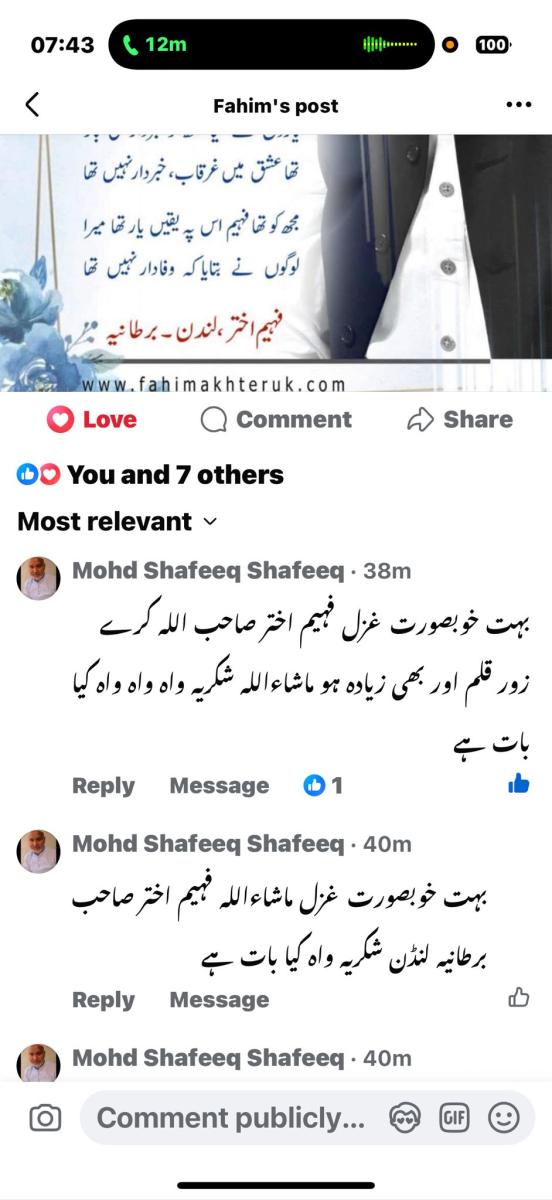The height and width of the screenshot is (1200, 552).
Task: Reply to the 40m comment
Action: tap(103, 1000)
